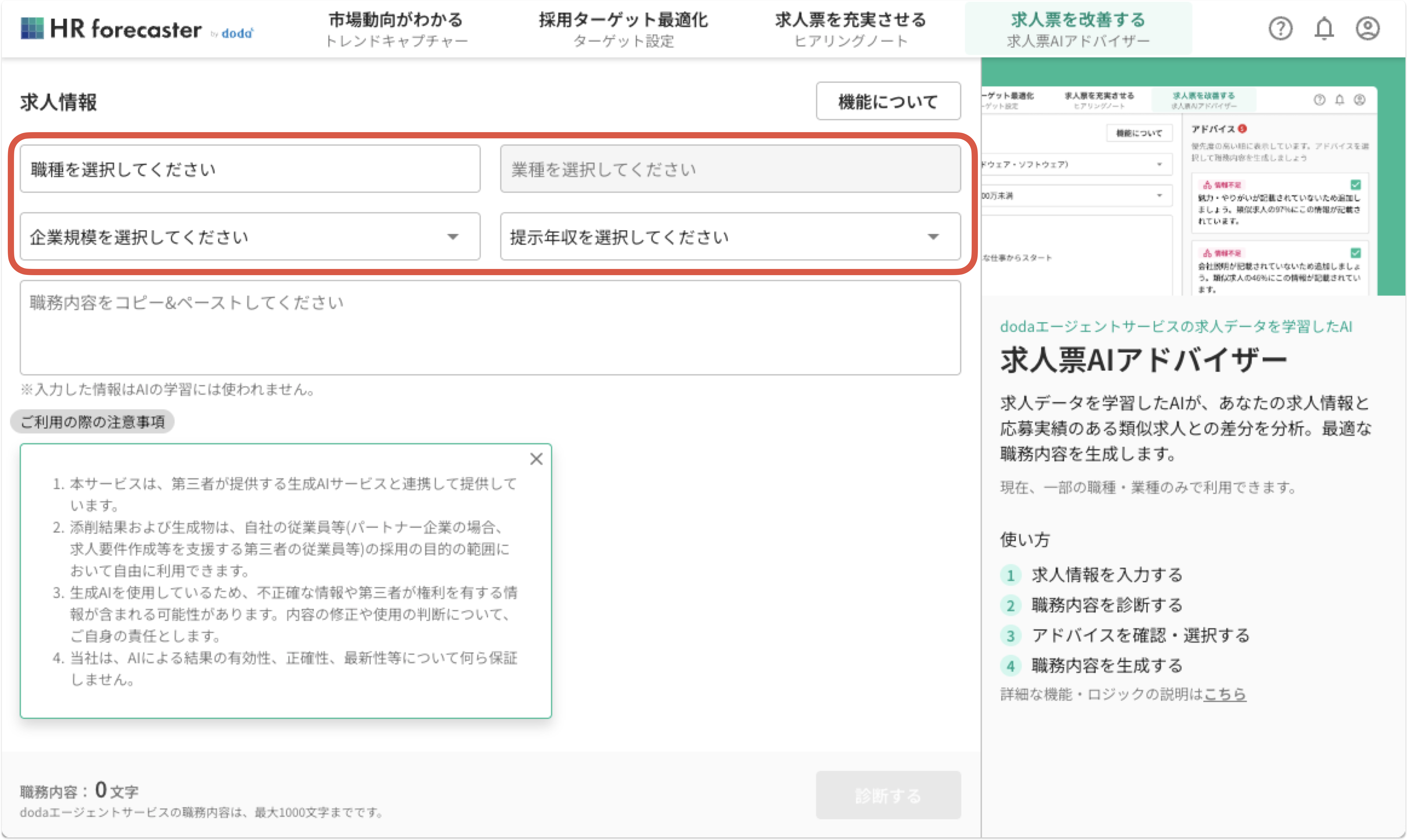Click the 企業規模 dropdown arrow

pyautogui.click(x=453, y=237)
